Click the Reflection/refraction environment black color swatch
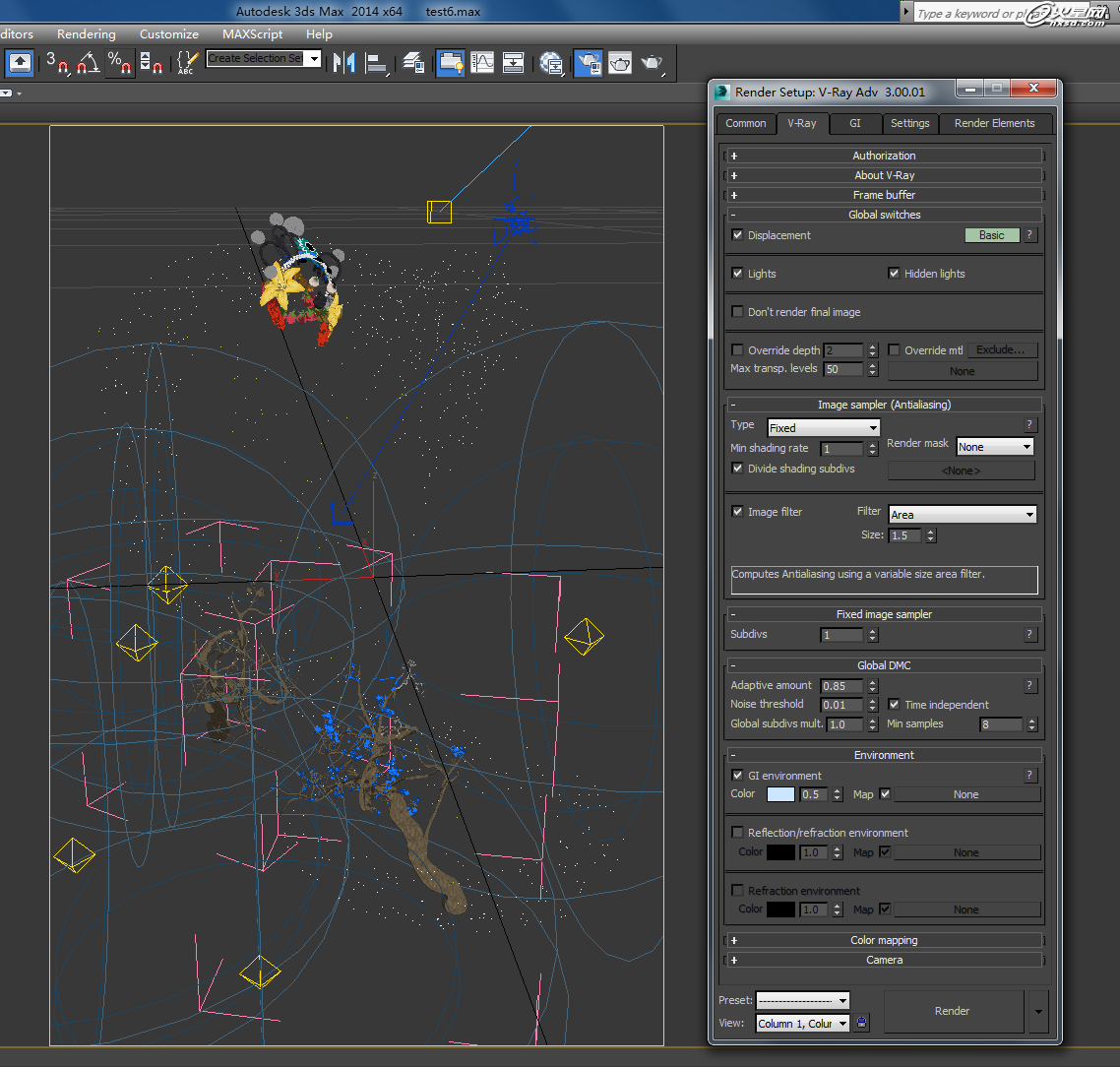The width and height of the screenshot is (1120, 1067). click(x=780, y=852)
